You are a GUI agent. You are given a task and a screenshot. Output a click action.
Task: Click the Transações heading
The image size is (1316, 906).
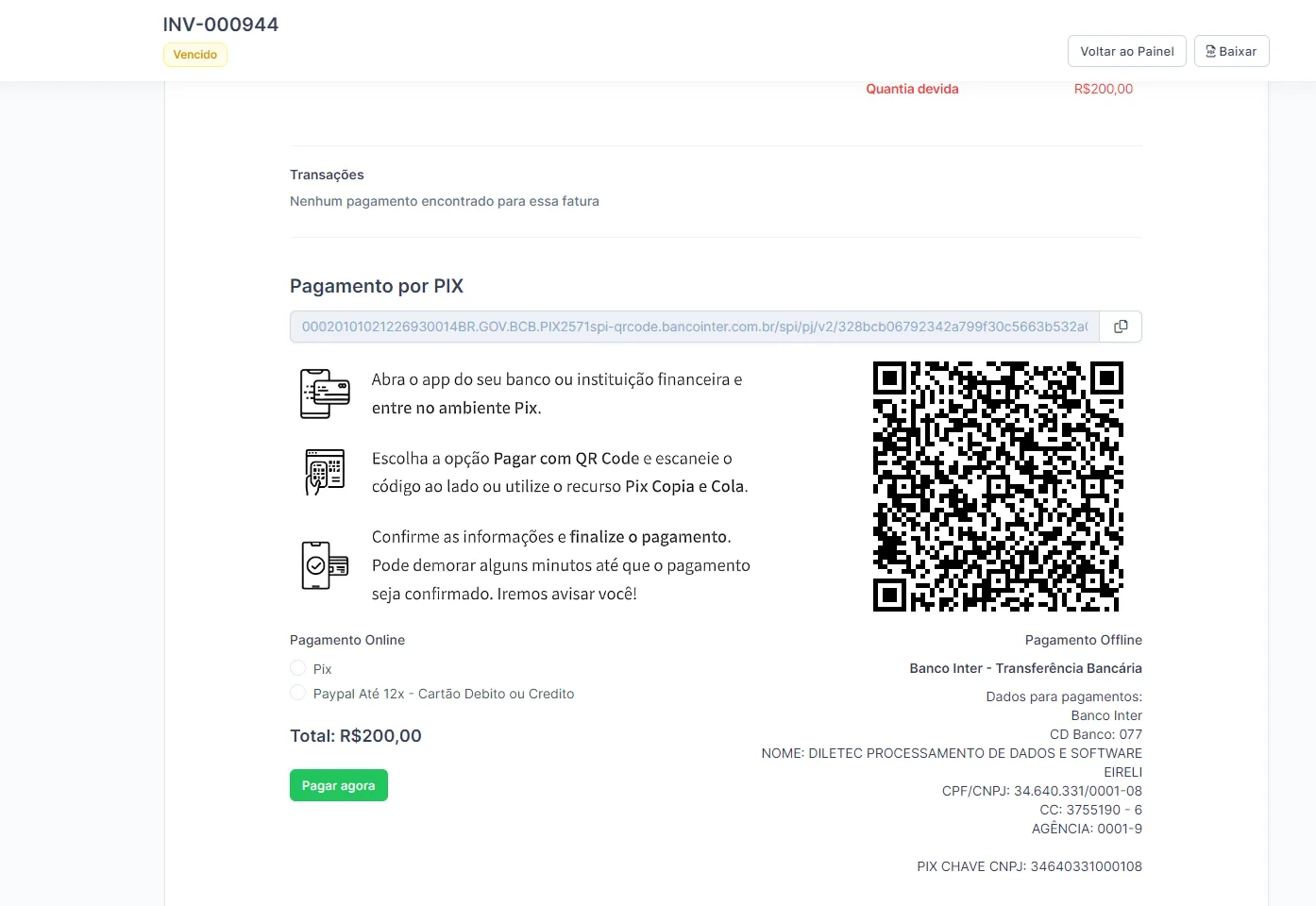click(x=327, y=175)
